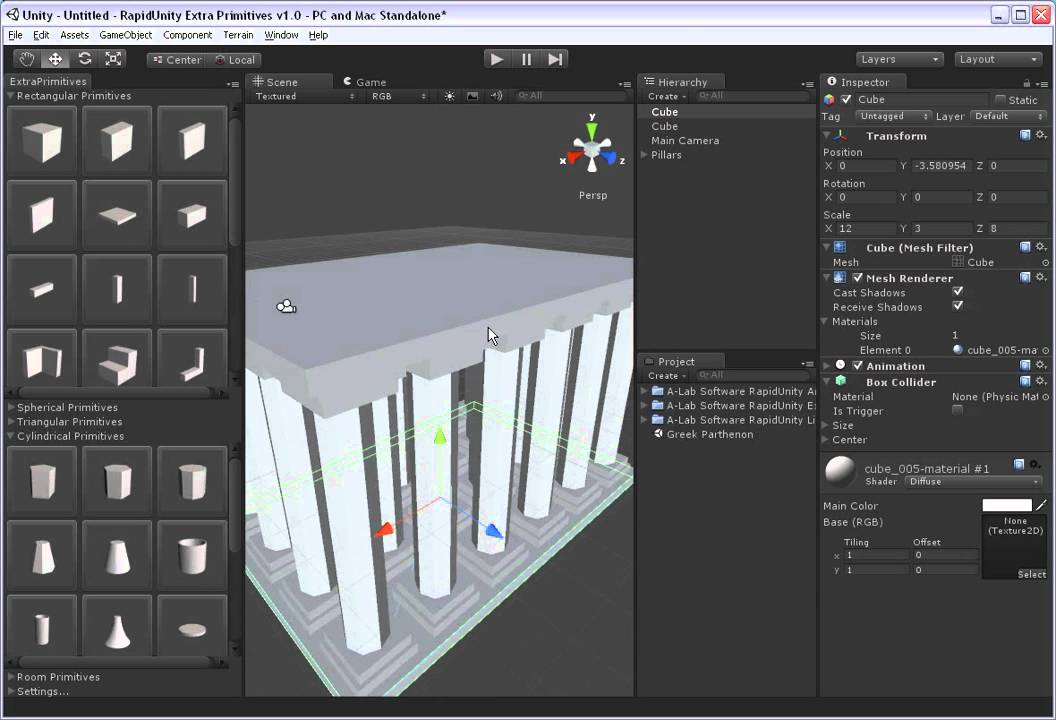Toggle the Animation component enabled checkbox
The width and height of the screenshot is (1056, 720).
pos(857,366)
